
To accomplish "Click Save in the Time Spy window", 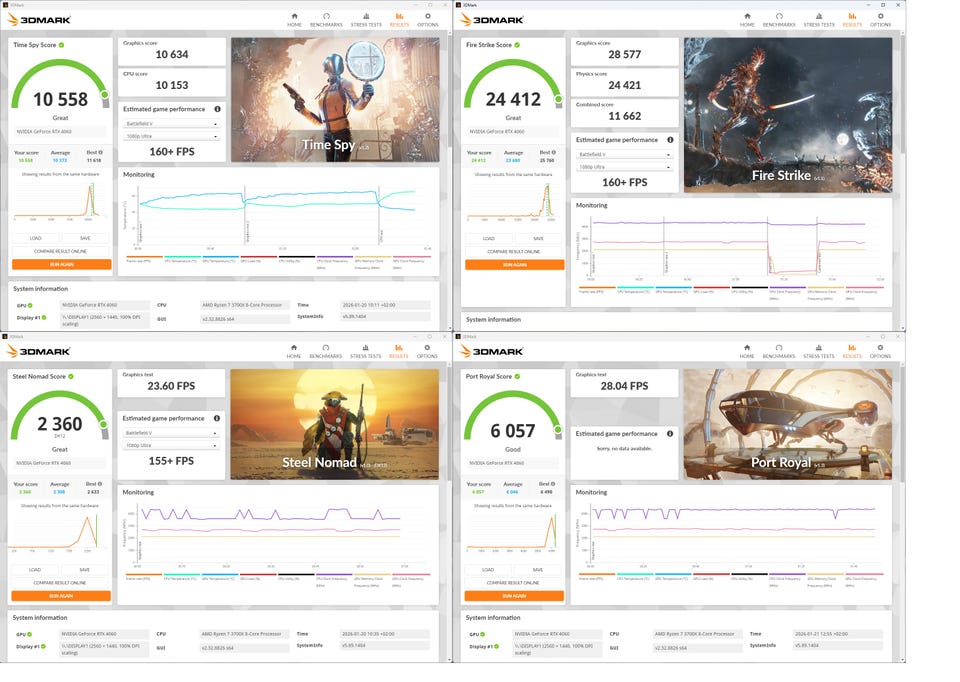I will (x=85, y=238).
